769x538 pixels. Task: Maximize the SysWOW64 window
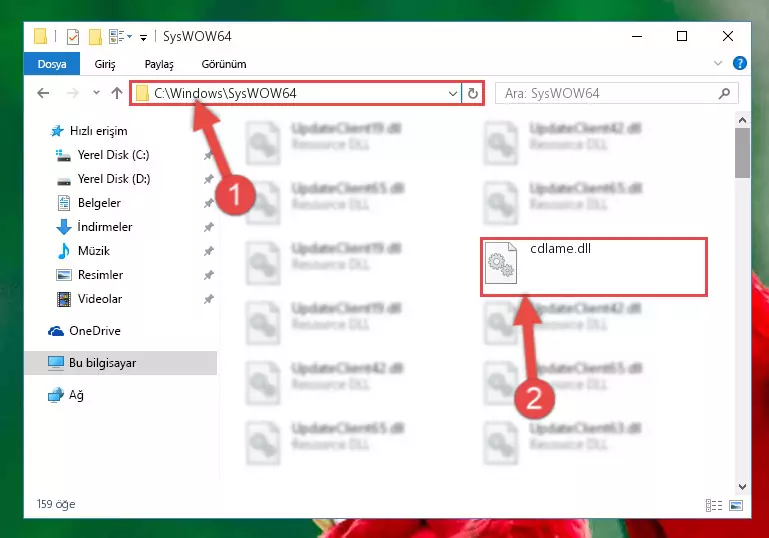[682, 36]
